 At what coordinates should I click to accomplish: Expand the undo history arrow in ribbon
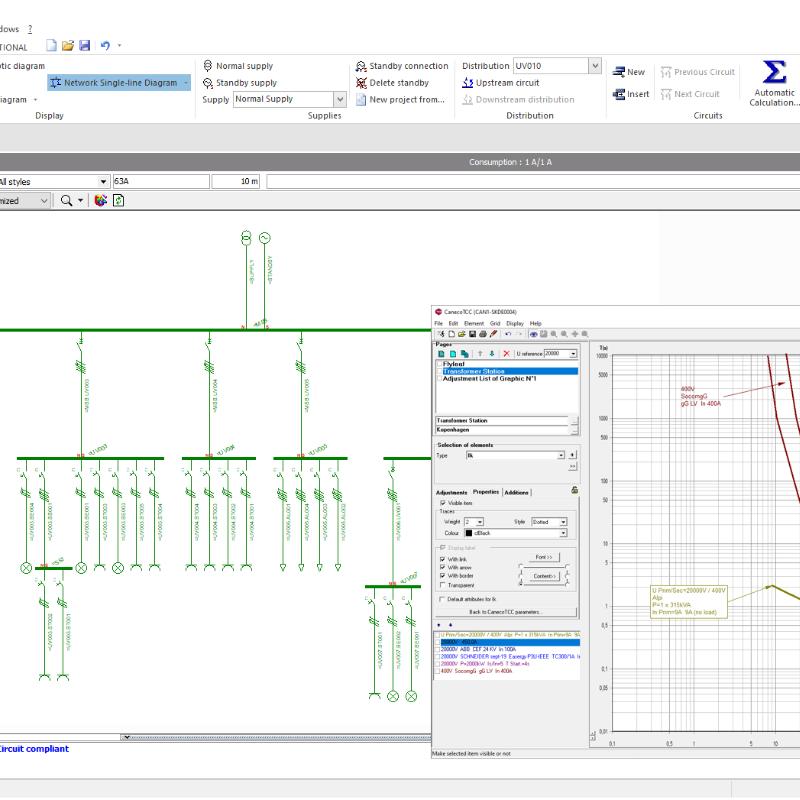tap(120, 45)
